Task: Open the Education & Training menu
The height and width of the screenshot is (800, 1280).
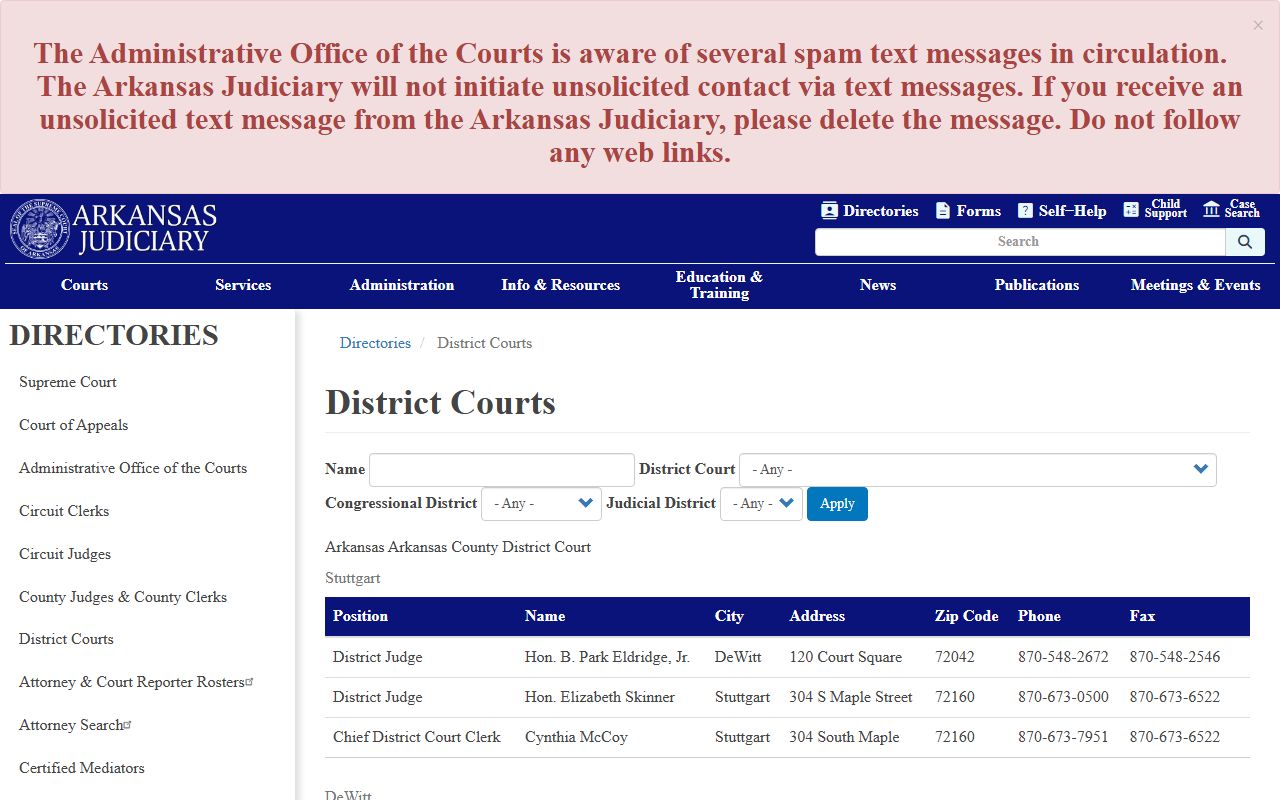Action: coord(719,285)
